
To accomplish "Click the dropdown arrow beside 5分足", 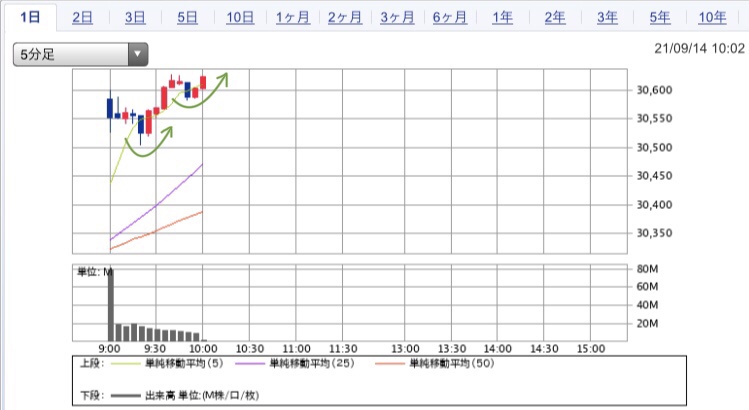I will (x=137, y=55).
